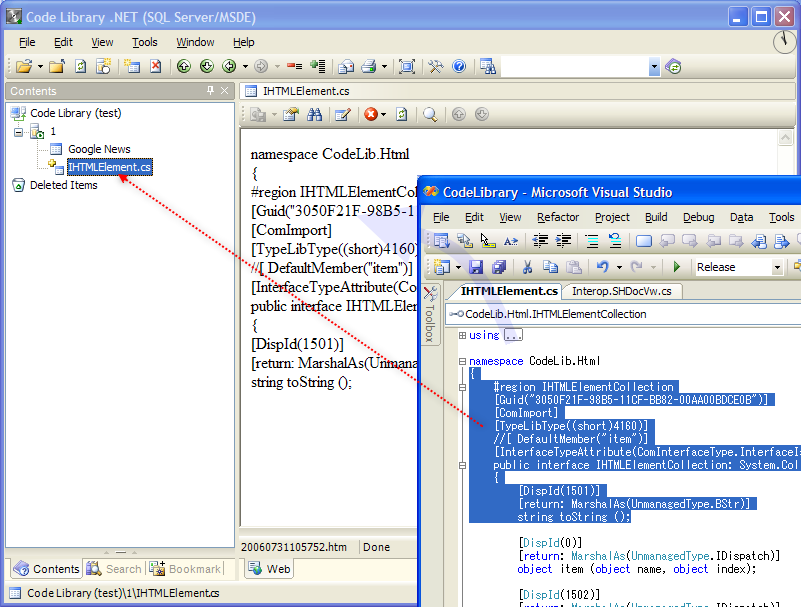
Task: Click the green Start Debugging play icon
Action: 677,267
